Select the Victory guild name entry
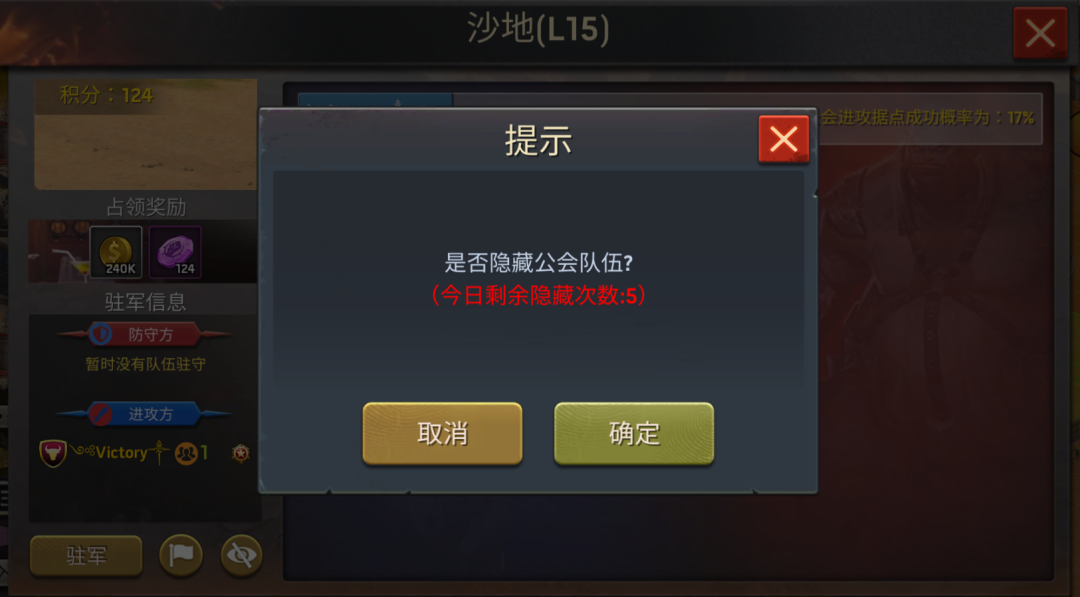The height and width of the screenshot is (597, 1080). coord(121,452)
